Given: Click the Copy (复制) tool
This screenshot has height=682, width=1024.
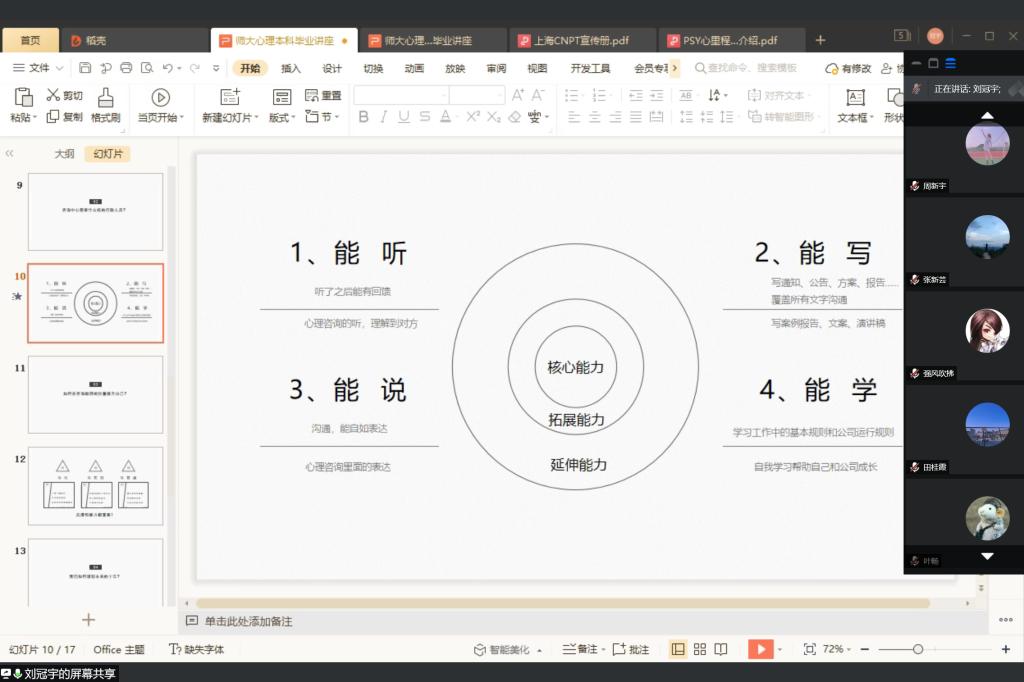Looking at the screenshot, I should 64,117.
